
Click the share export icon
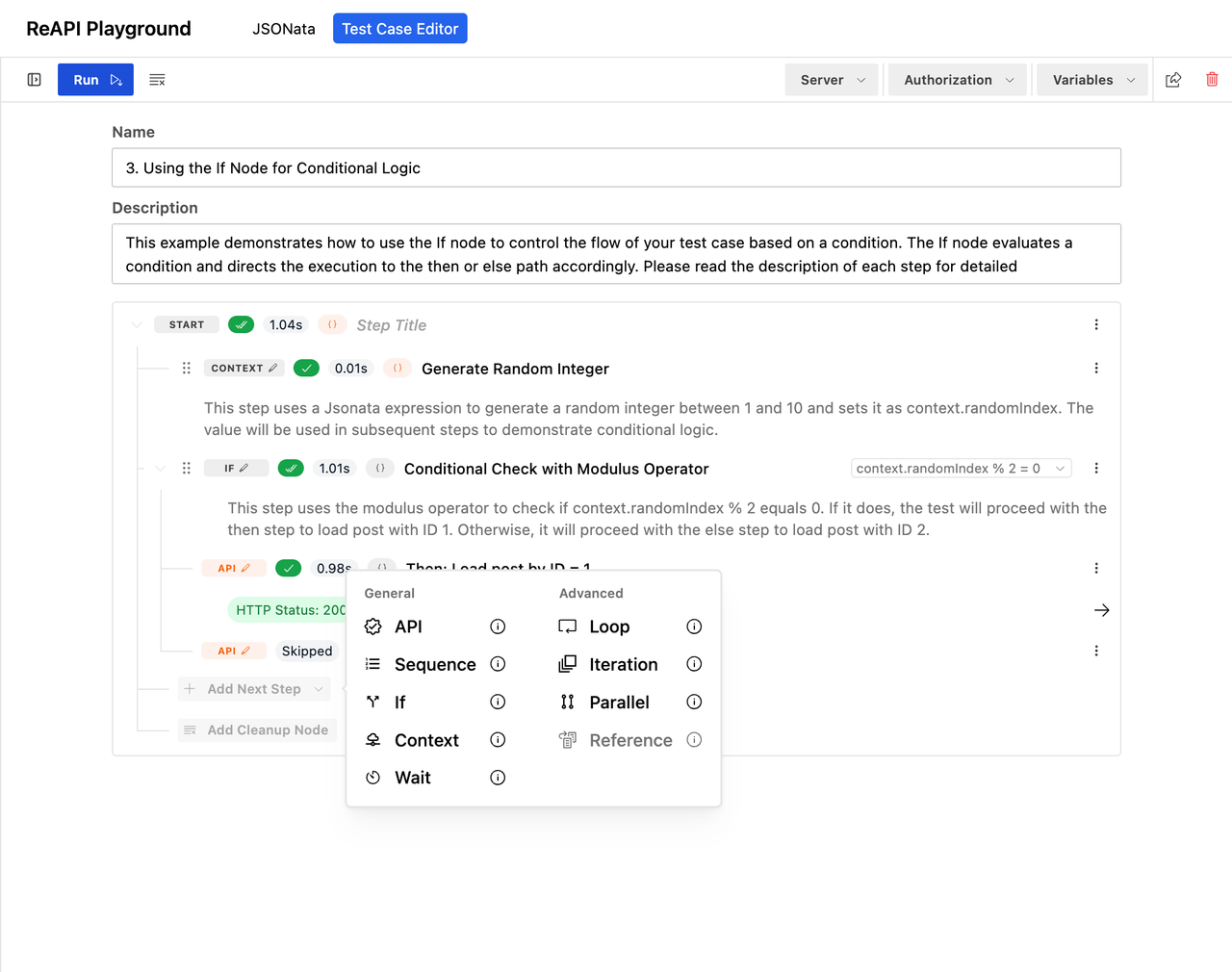click(1173, 80)
